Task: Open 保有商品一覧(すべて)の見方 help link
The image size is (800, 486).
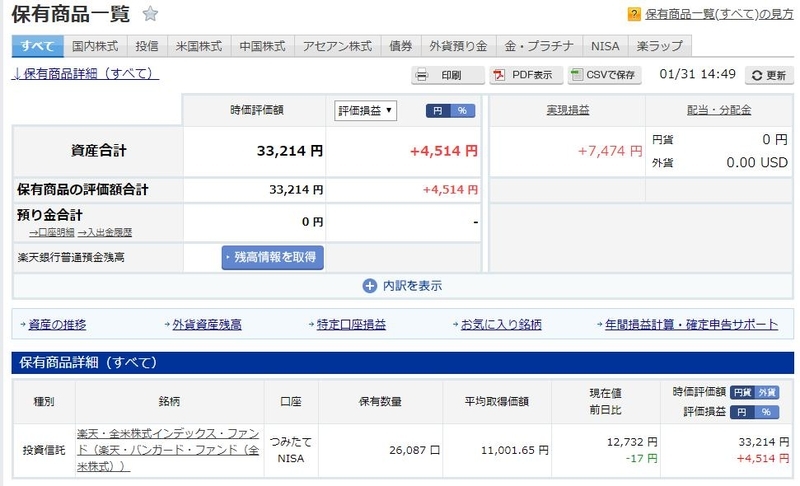Action: 719,14
